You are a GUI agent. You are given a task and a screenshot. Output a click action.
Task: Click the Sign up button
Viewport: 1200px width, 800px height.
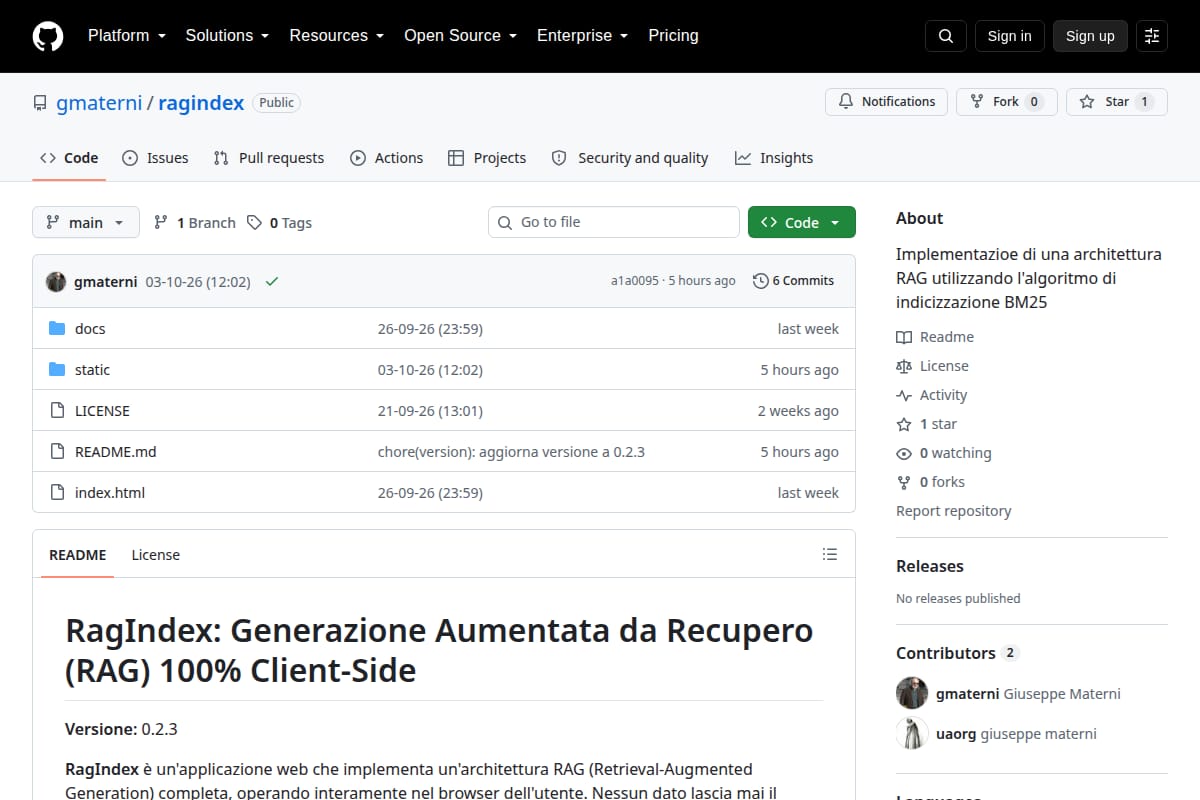(x=1090, y=36)
